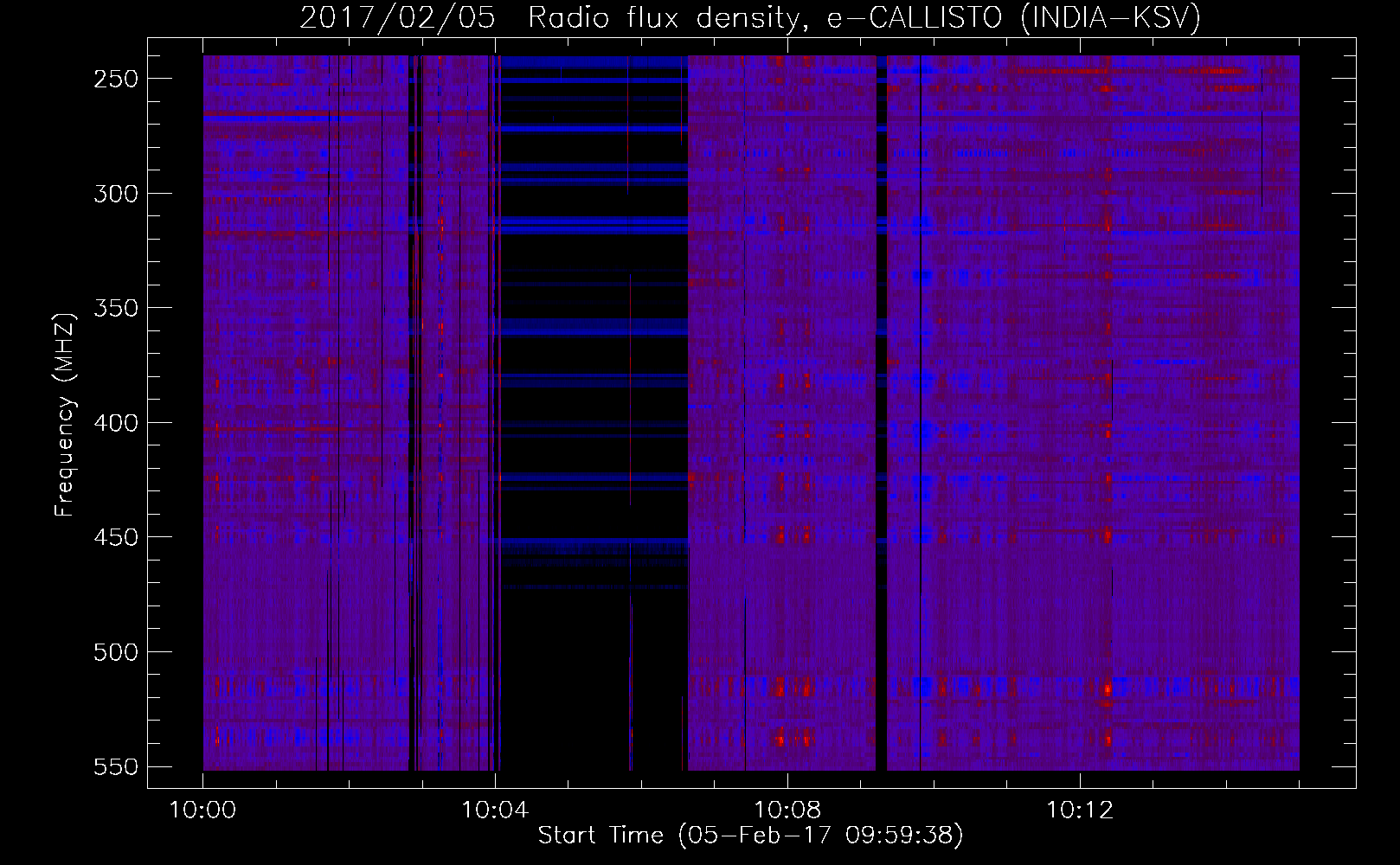This screenshot has height=865, width=1400.
Task: Click the 'Frequency (MHZ)' axis label
Action: (65, 415)
